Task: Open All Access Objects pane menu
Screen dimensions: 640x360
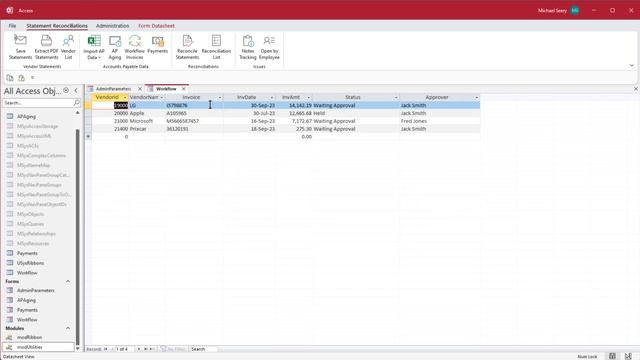Action: click(x=66, y=91)
